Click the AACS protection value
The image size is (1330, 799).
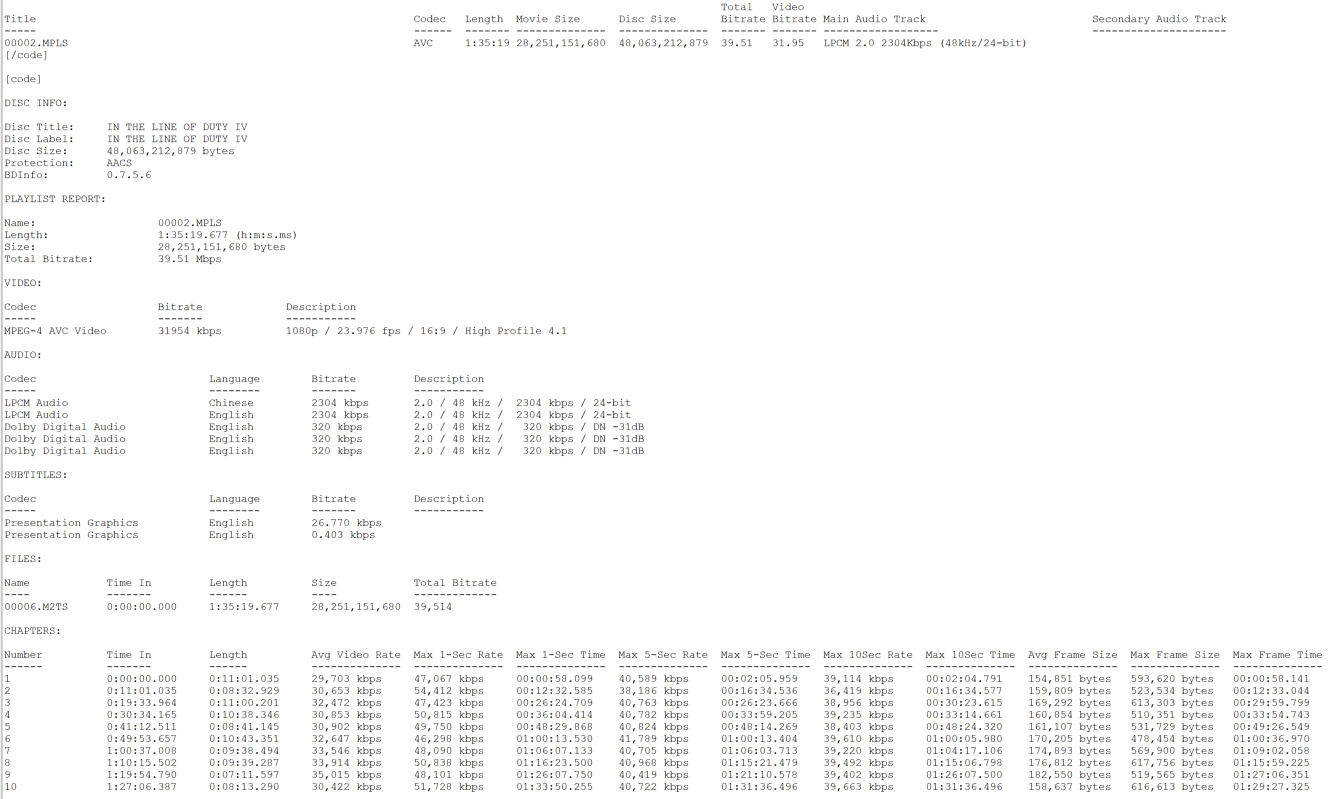click(119, 163)
